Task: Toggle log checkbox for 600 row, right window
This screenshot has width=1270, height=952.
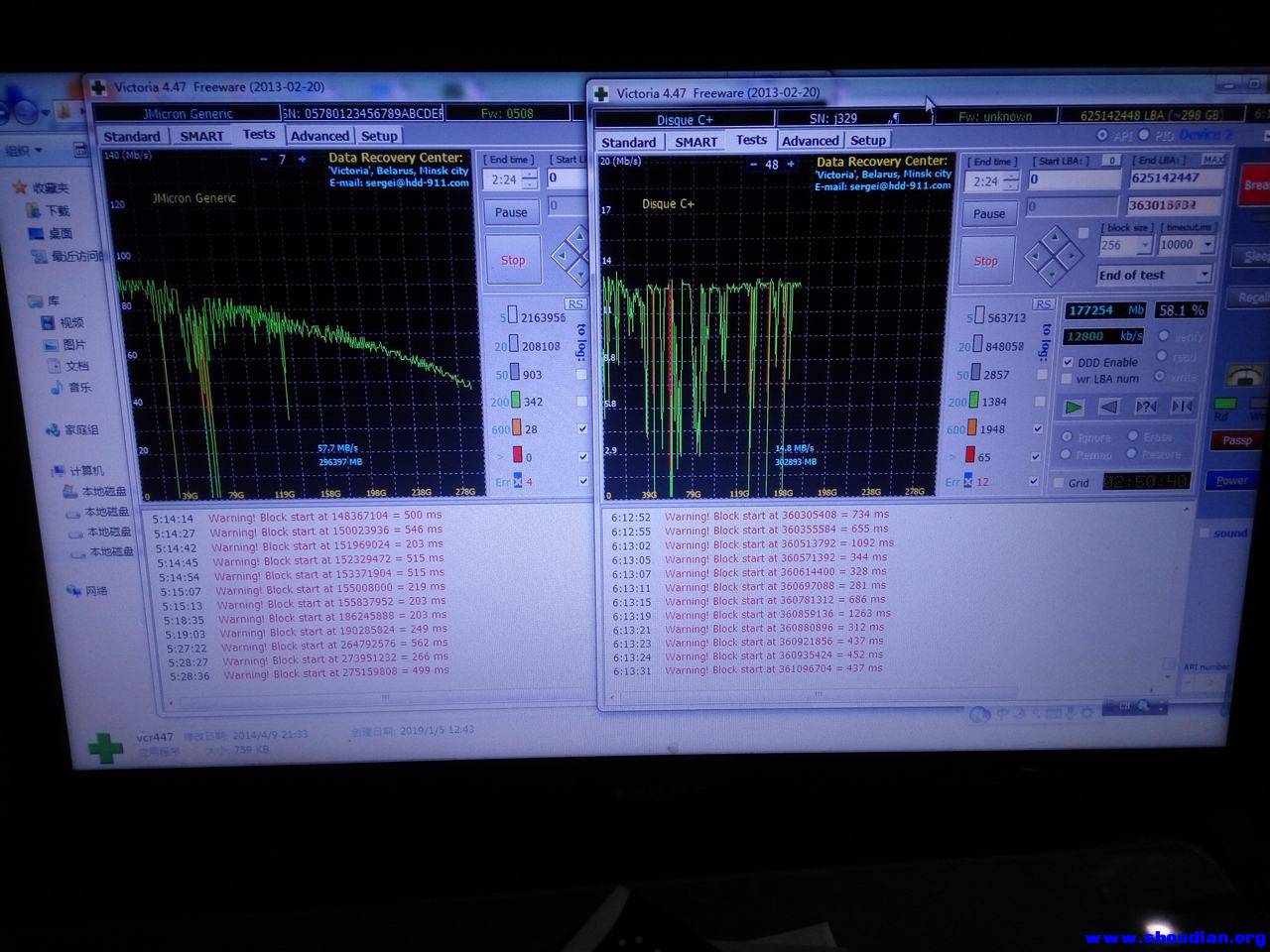Action: 1038,429
